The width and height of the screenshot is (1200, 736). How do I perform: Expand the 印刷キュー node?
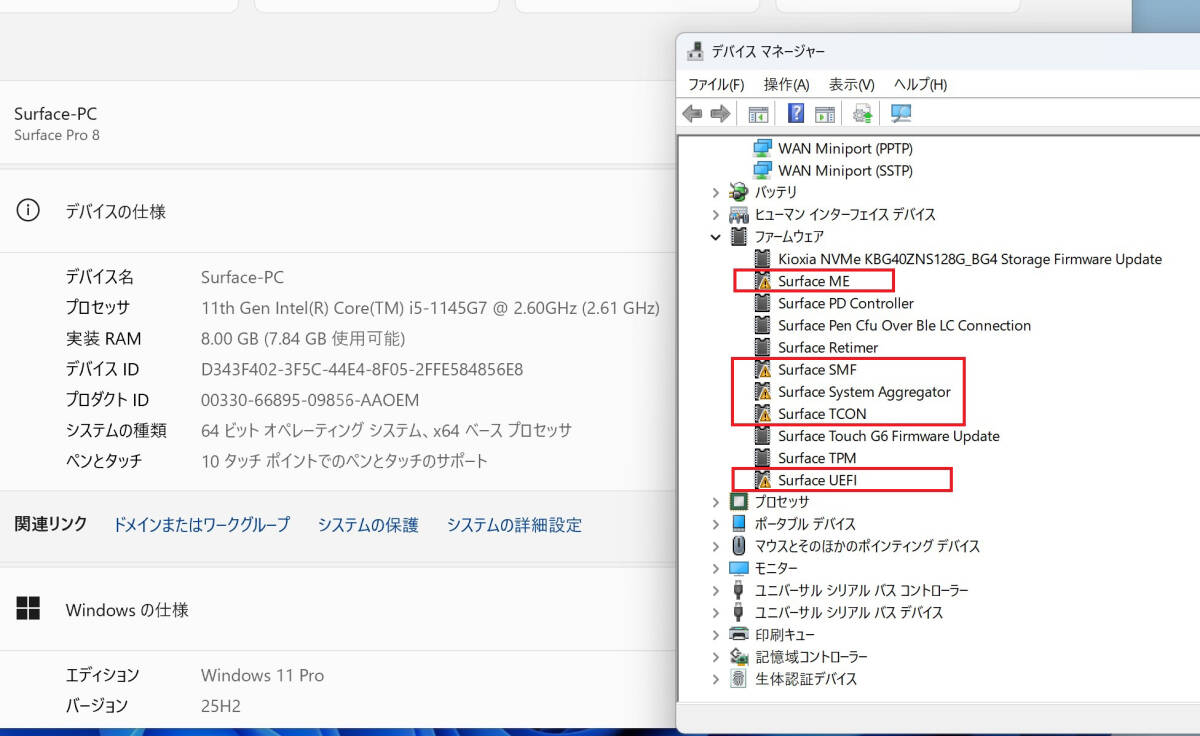click(715, 634)
